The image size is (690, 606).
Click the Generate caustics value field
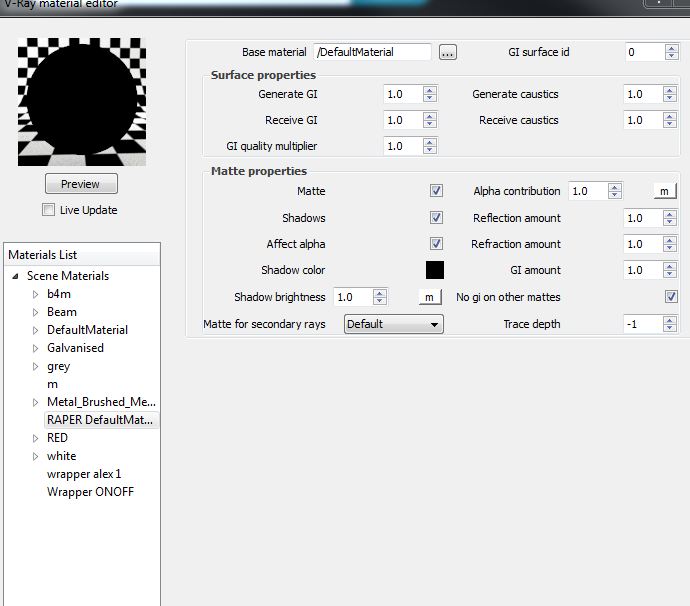tap(643, 94)
